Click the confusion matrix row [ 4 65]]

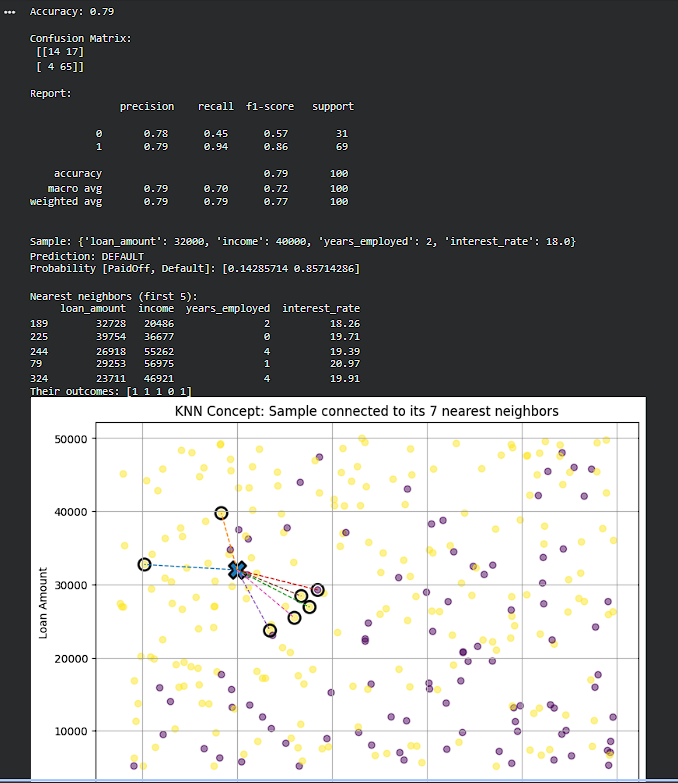(60, 66)
